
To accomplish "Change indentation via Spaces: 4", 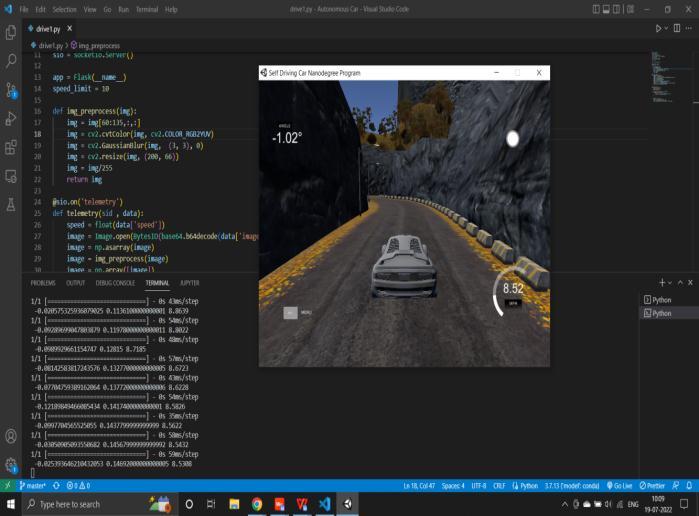I will click(x=453, y=486).
